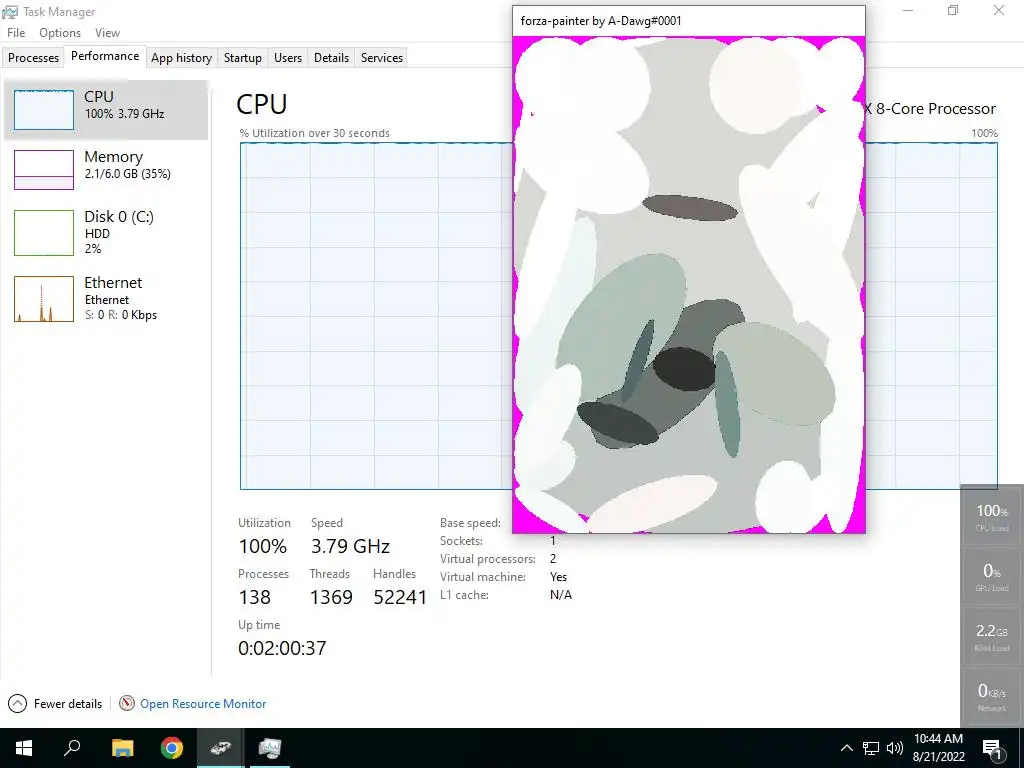Image resolution: width=1024 pixels, height=768 pixels.
Task: Show hidden system tray icons
Action: point(846,748)
